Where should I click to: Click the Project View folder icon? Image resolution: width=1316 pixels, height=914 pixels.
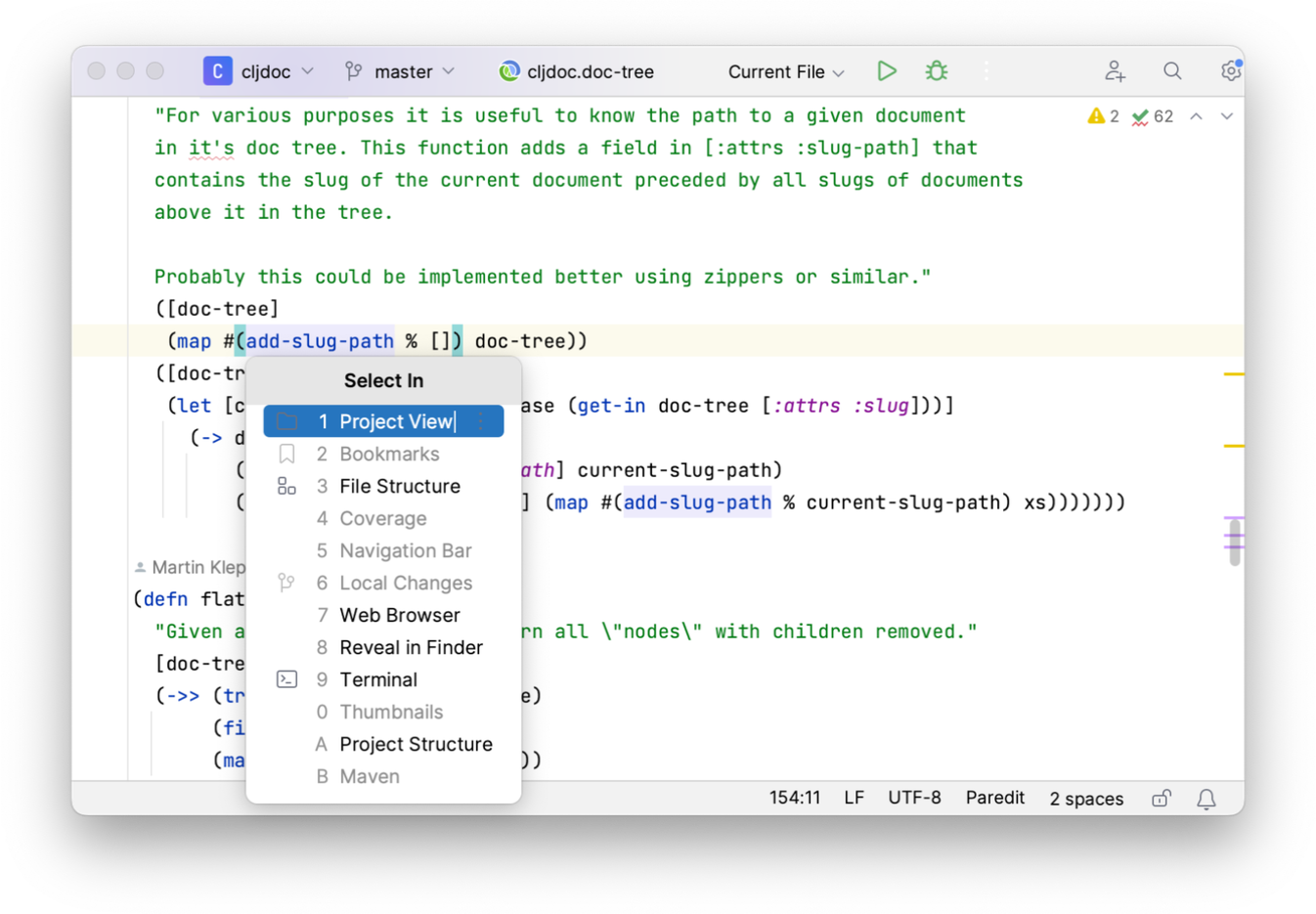(286, 421)
